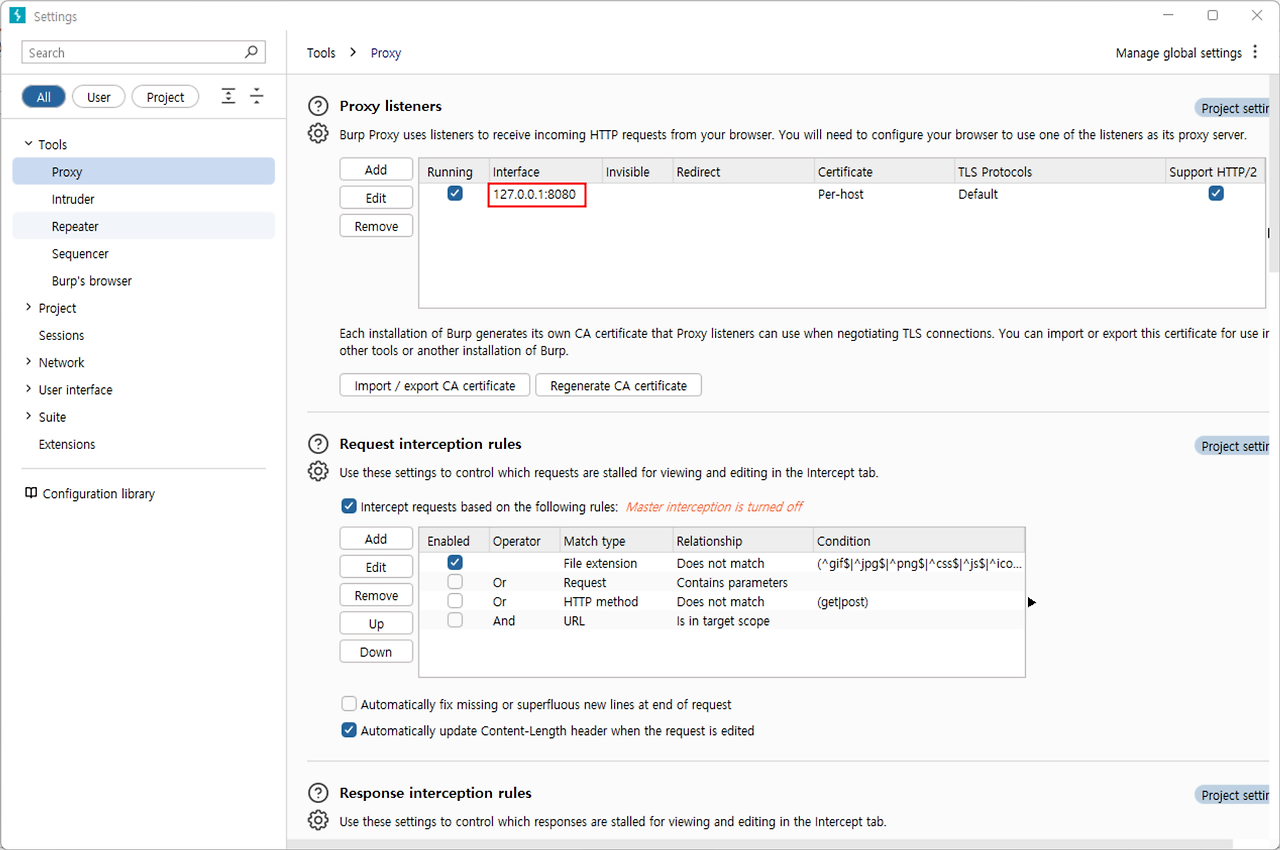The width and height of the screenshot is (1280, 850).
Task: Click the search magnifier icon
Action: pos(251,52)
